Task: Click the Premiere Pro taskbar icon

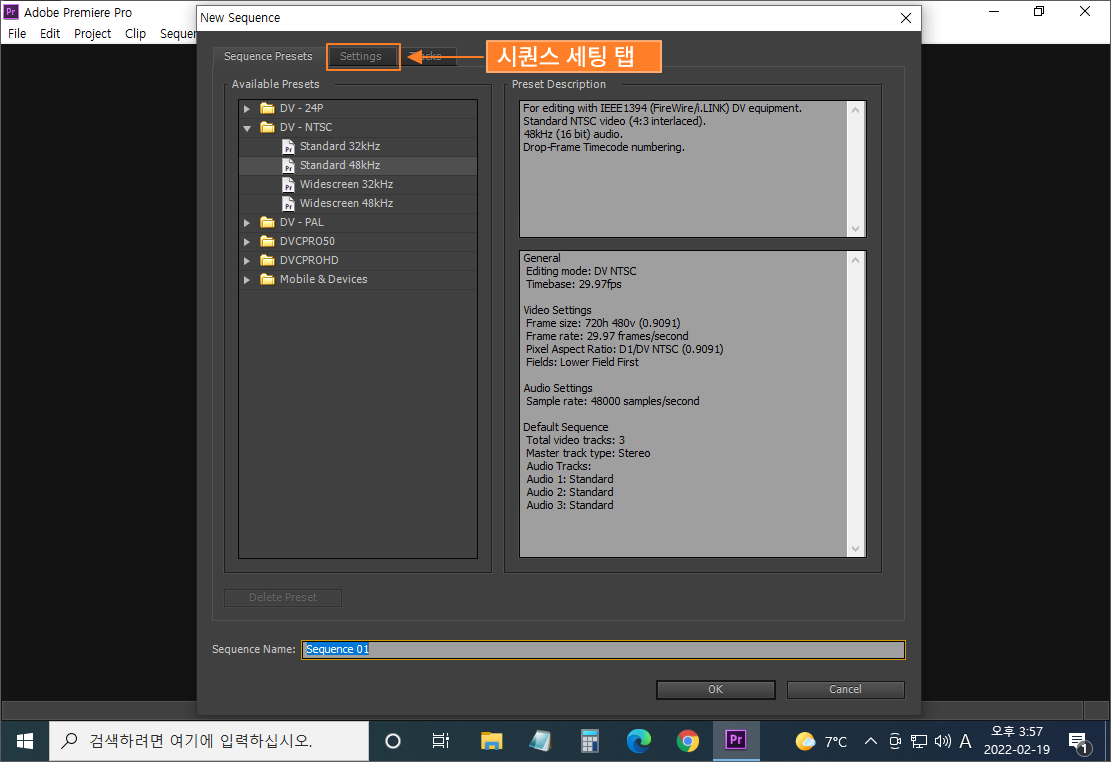Action: pyautogui.click(x=736, y=741)
